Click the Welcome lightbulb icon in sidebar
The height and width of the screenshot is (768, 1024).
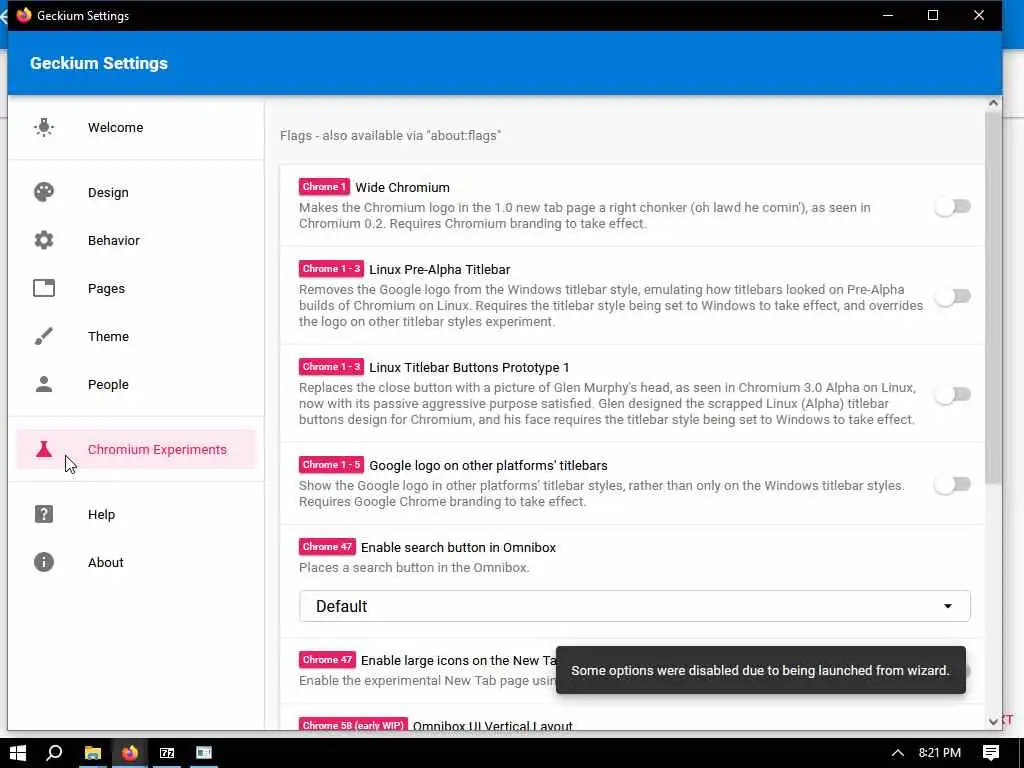[44, 127]
